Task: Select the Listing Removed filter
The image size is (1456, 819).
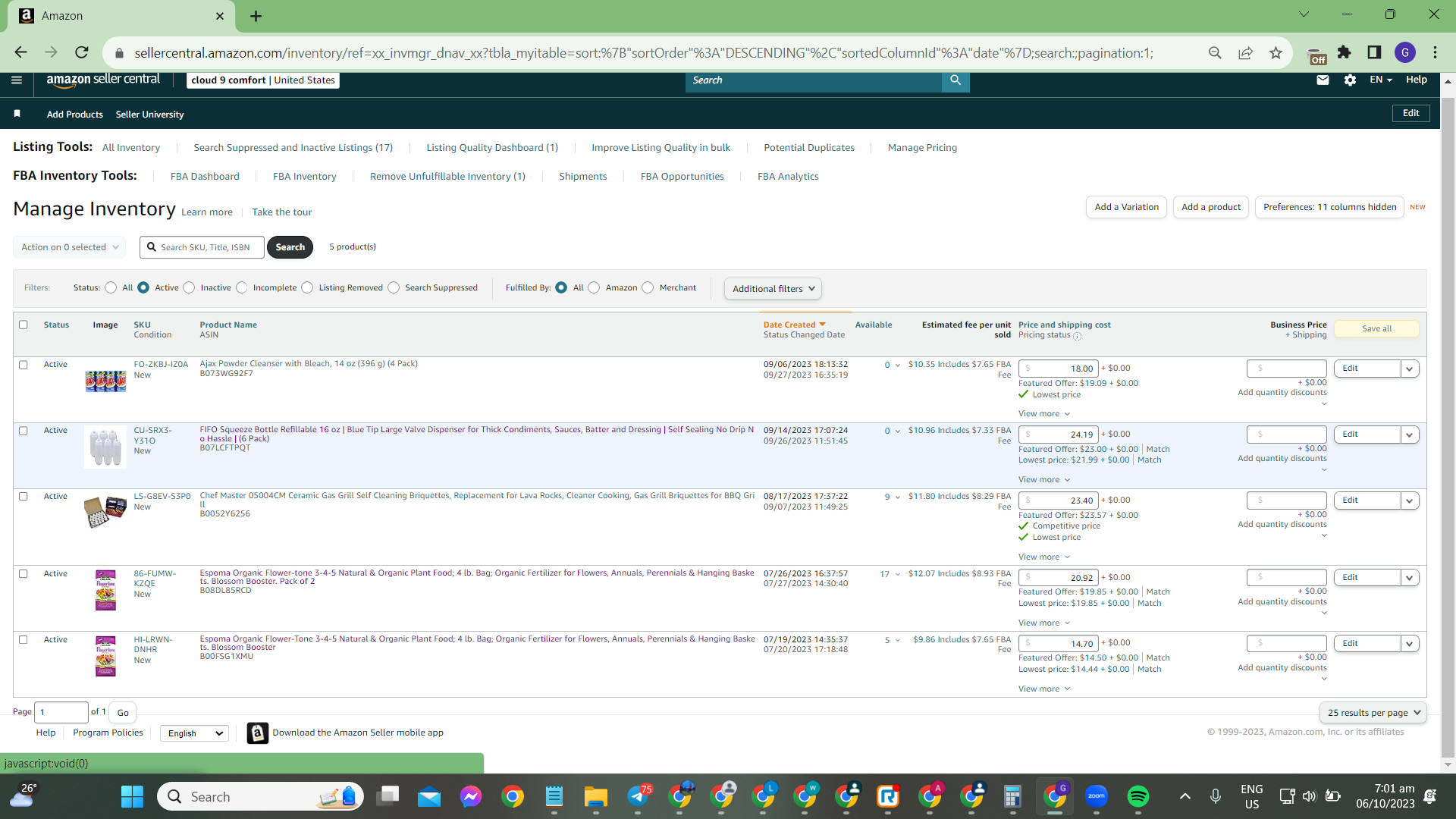Action: click(x=307, y=287)
